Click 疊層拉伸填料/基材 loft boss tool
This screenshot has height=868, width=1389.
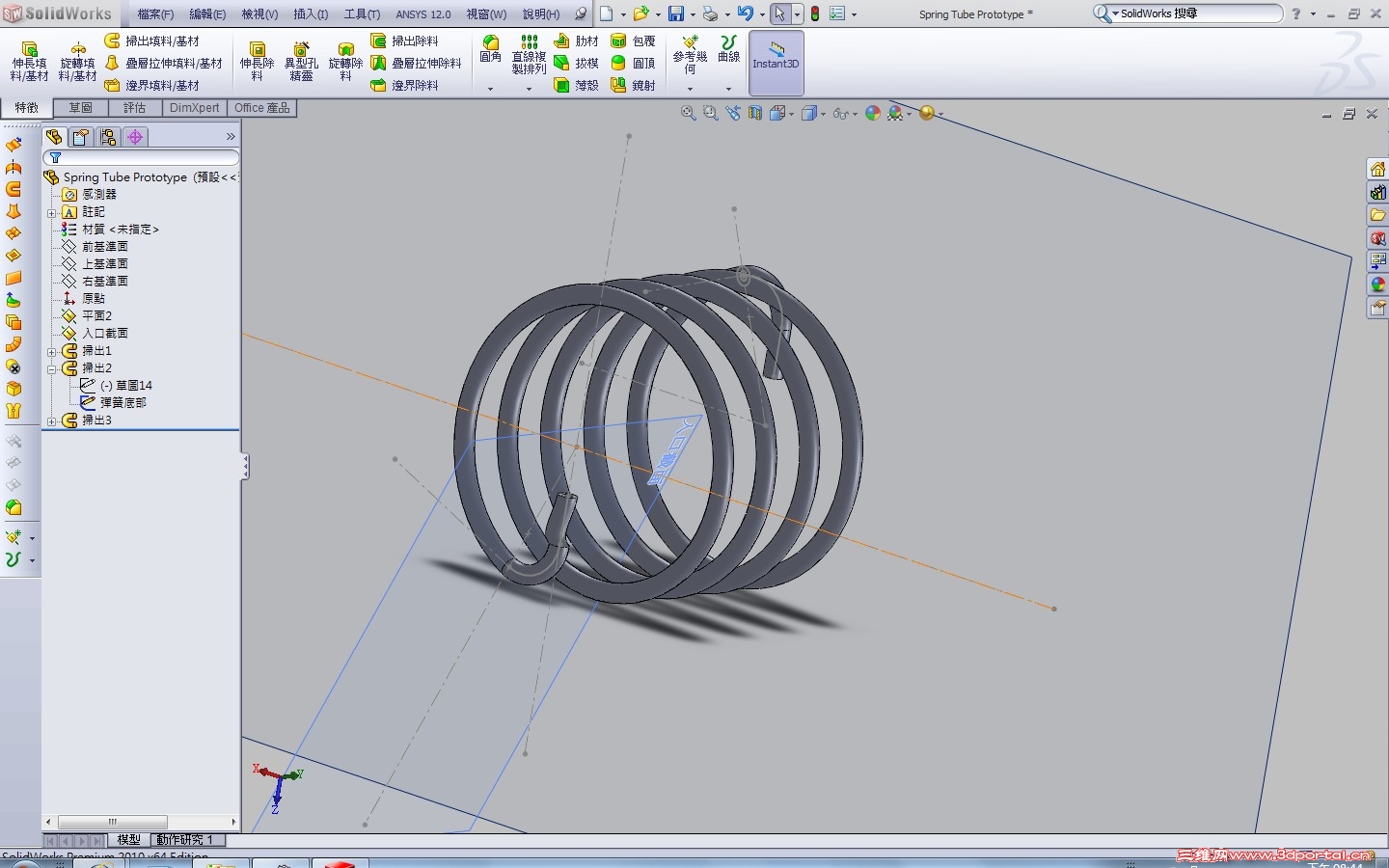pos(163,63)
